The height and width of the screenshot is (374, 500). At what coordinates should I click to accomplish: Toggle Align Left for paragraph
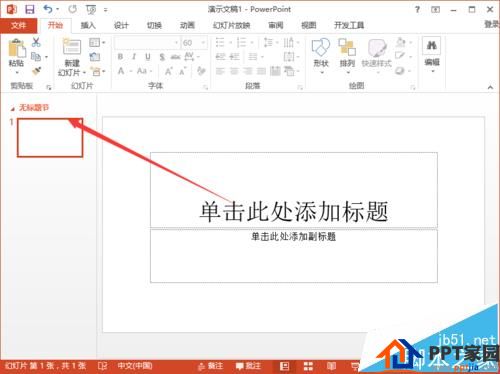click(220, 71)
